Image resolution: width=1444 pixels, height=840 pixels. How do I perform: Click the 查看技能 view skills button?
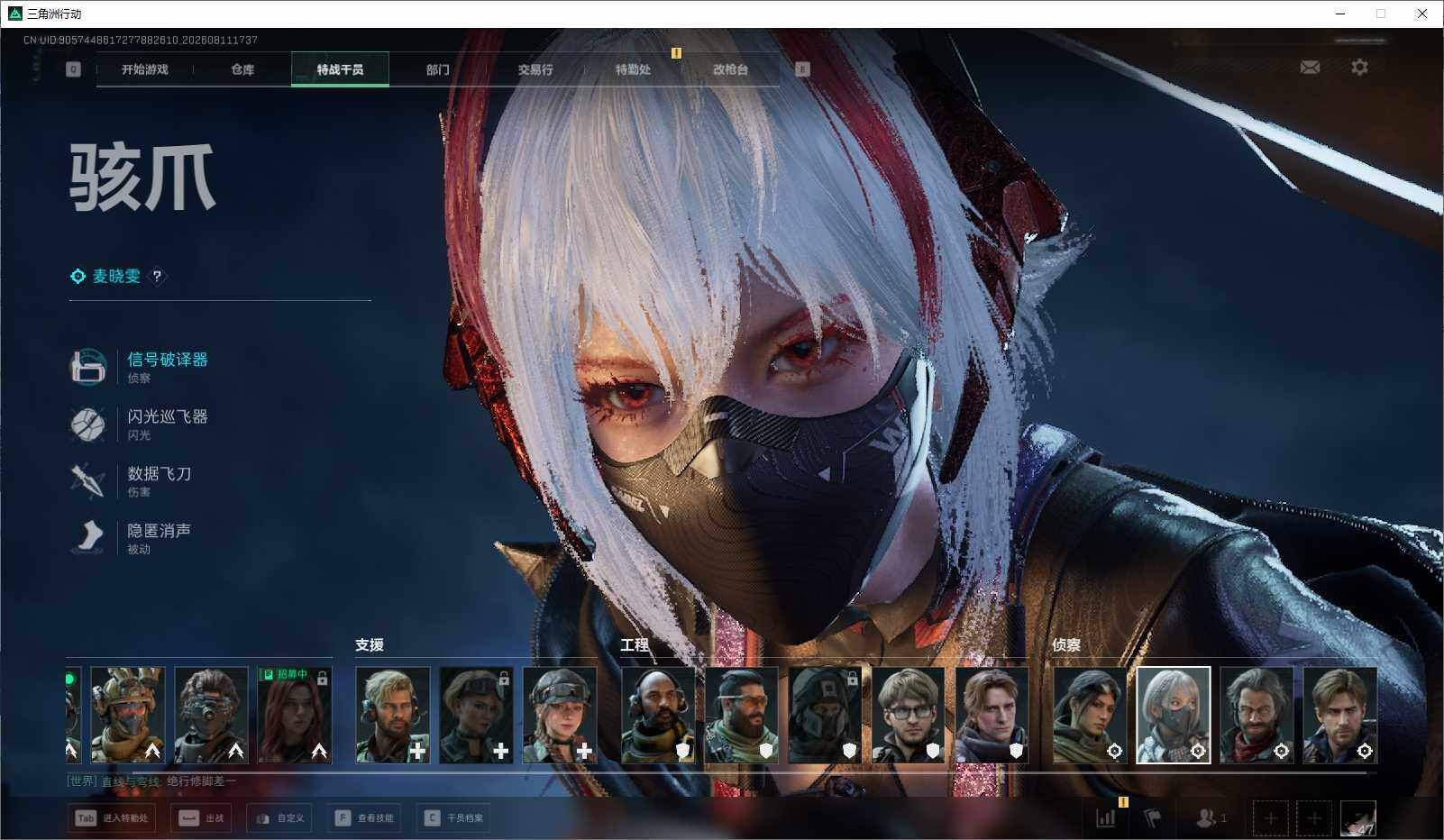(x=365, y=818)
